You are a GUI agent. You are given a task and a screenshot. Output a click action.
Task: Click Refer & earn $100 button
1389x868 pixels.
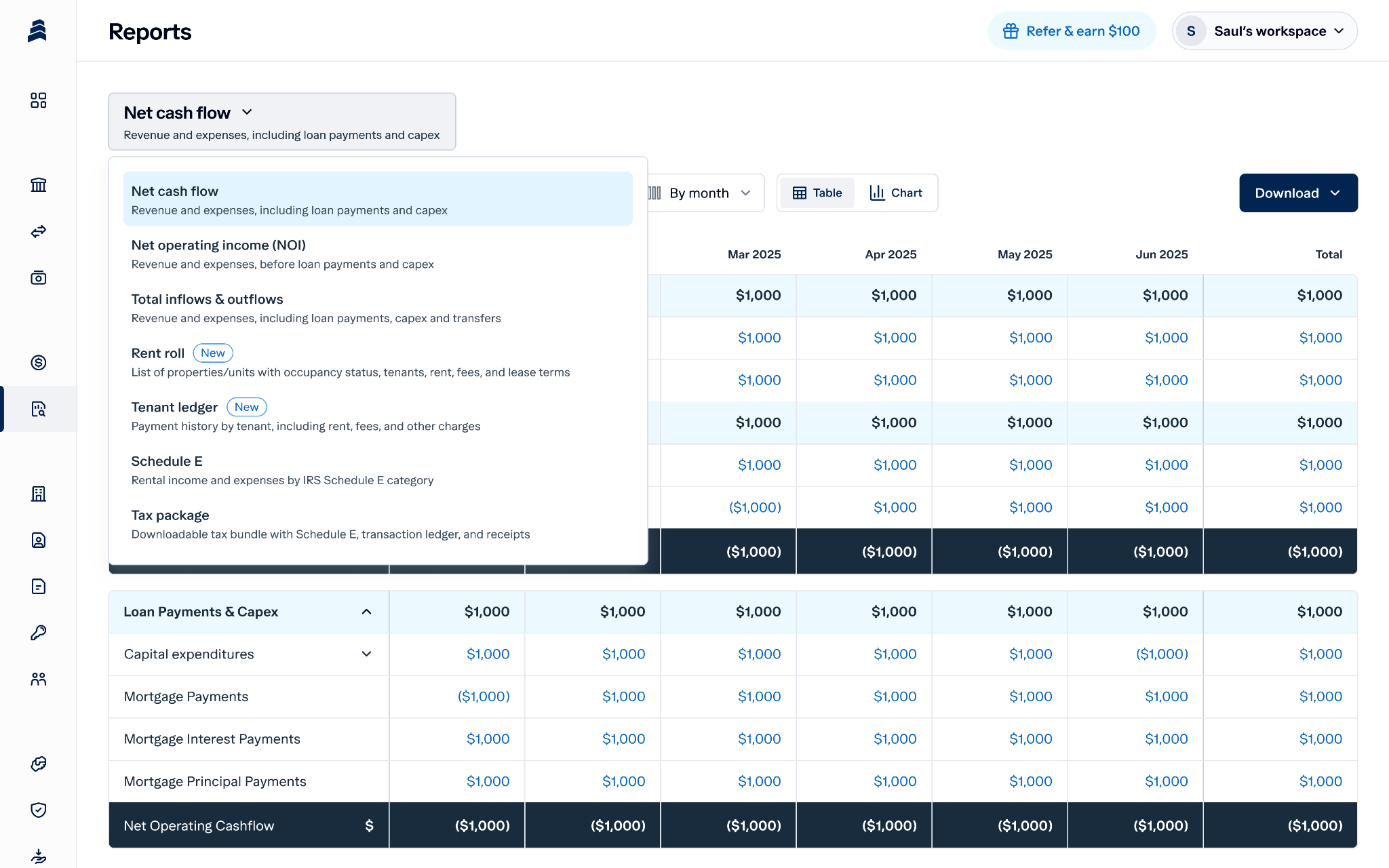click(1072, 31)
